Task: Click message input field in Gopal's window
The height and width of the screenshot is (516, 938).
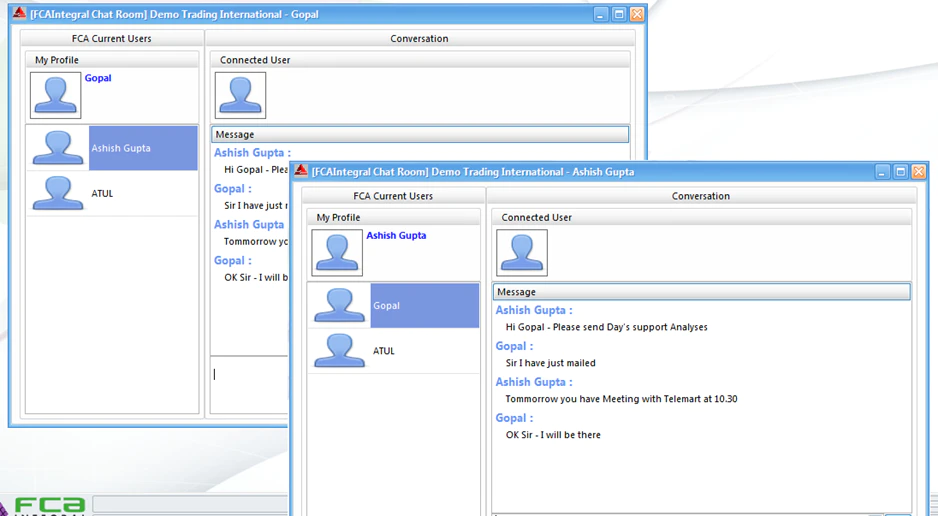Action: (250, 384)
